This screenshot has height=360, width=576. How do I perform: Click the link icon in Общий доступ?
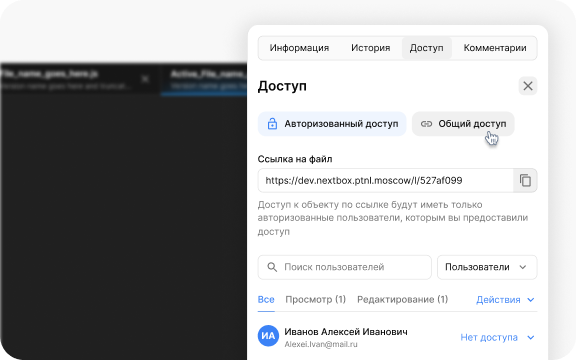coord(426,124)
